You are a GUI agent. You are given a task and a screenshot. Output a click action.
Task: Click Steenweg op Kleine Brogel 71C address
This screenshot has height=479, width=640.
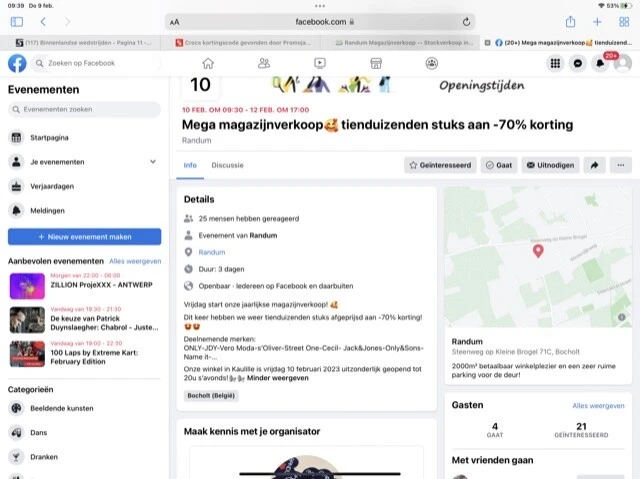point(516,352)
